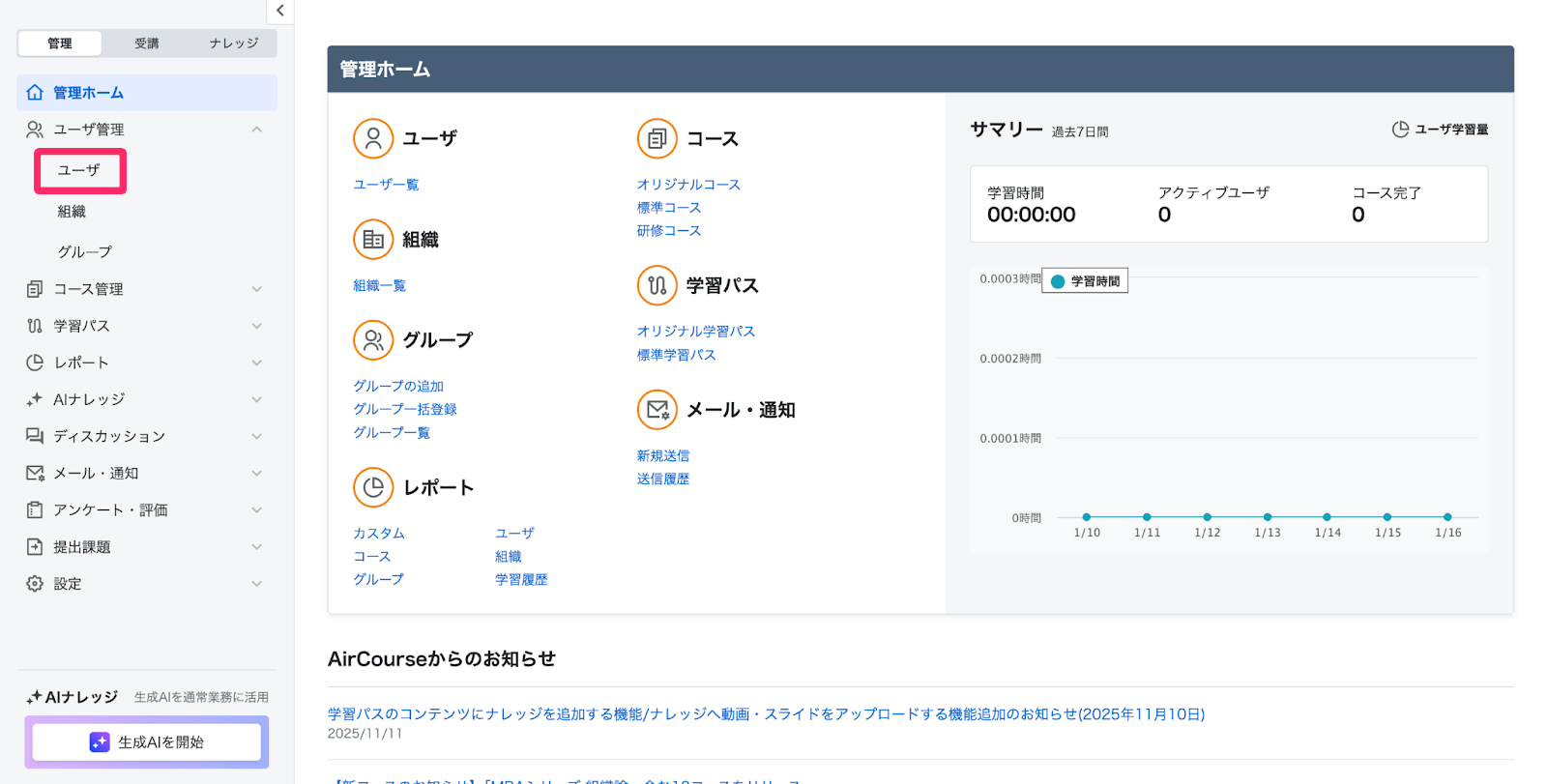Click the AIナレッジ sparkle icon in the sidebar menu
The image size is (1547, 784).
pyautogui.click(x=35, y=399)
